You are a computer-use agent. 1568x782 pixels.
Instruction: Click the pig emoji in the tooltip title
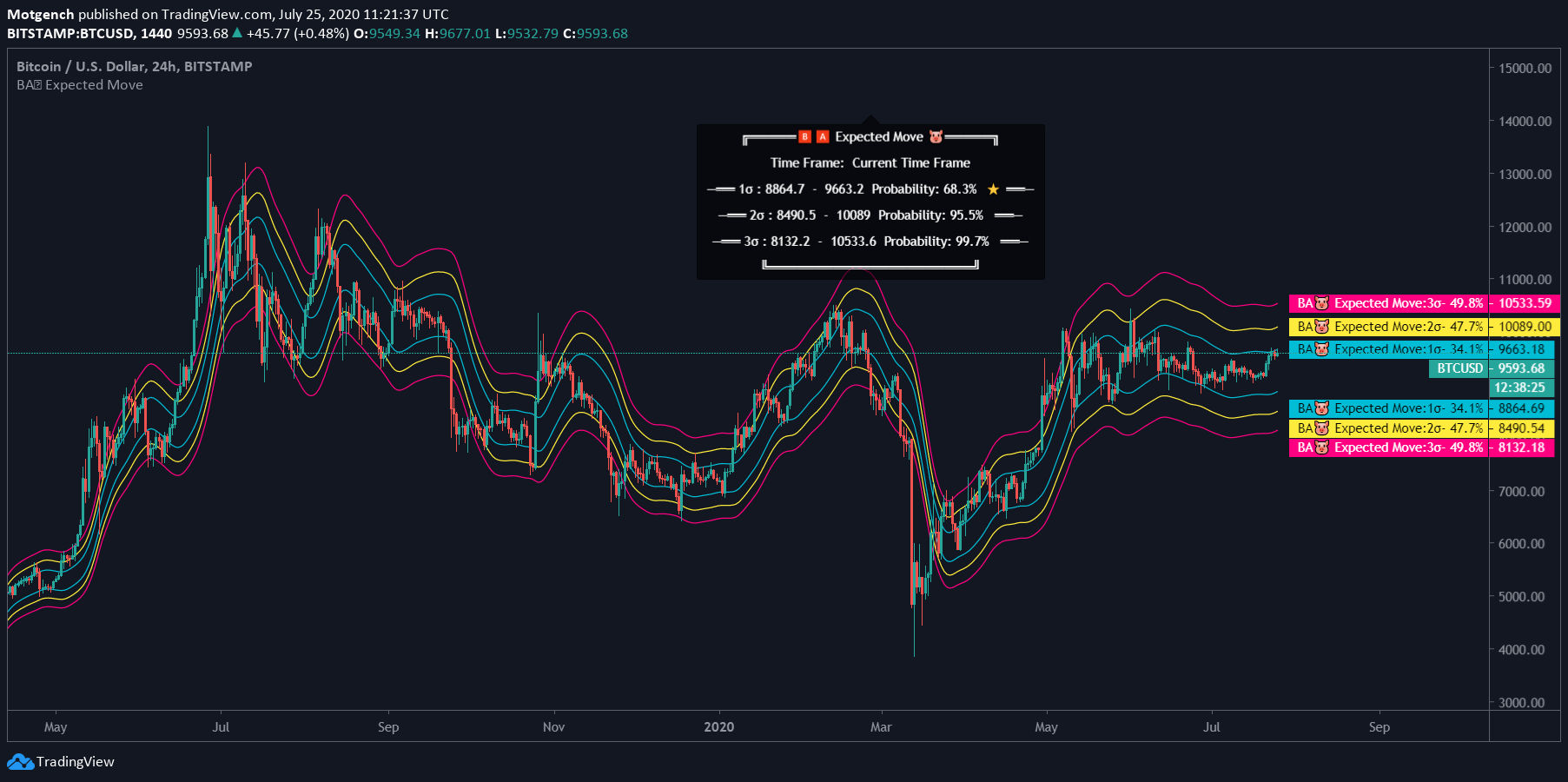(936, 137)
